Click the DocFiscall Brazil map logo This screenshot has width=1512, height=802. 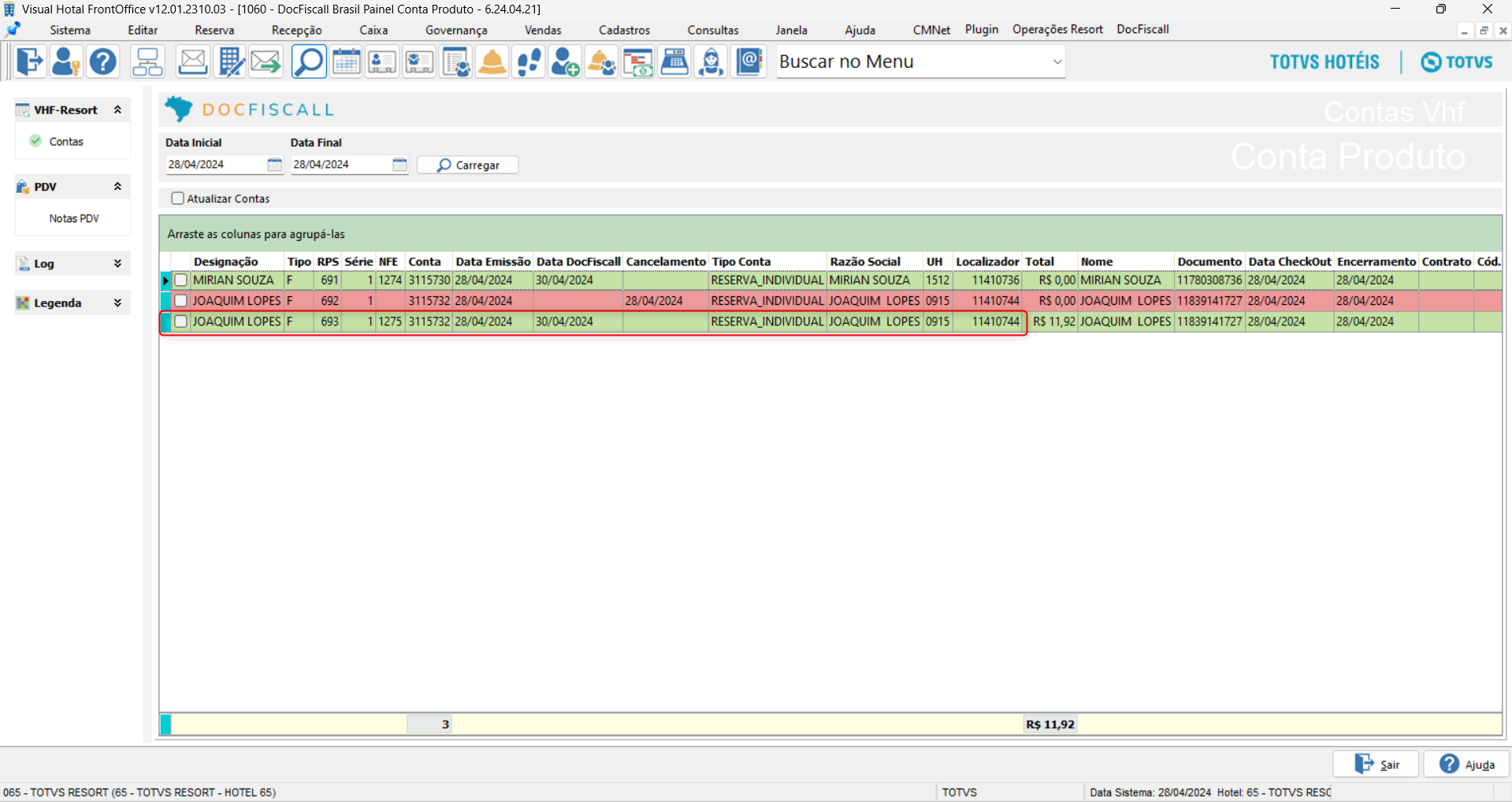coord(179,109)
